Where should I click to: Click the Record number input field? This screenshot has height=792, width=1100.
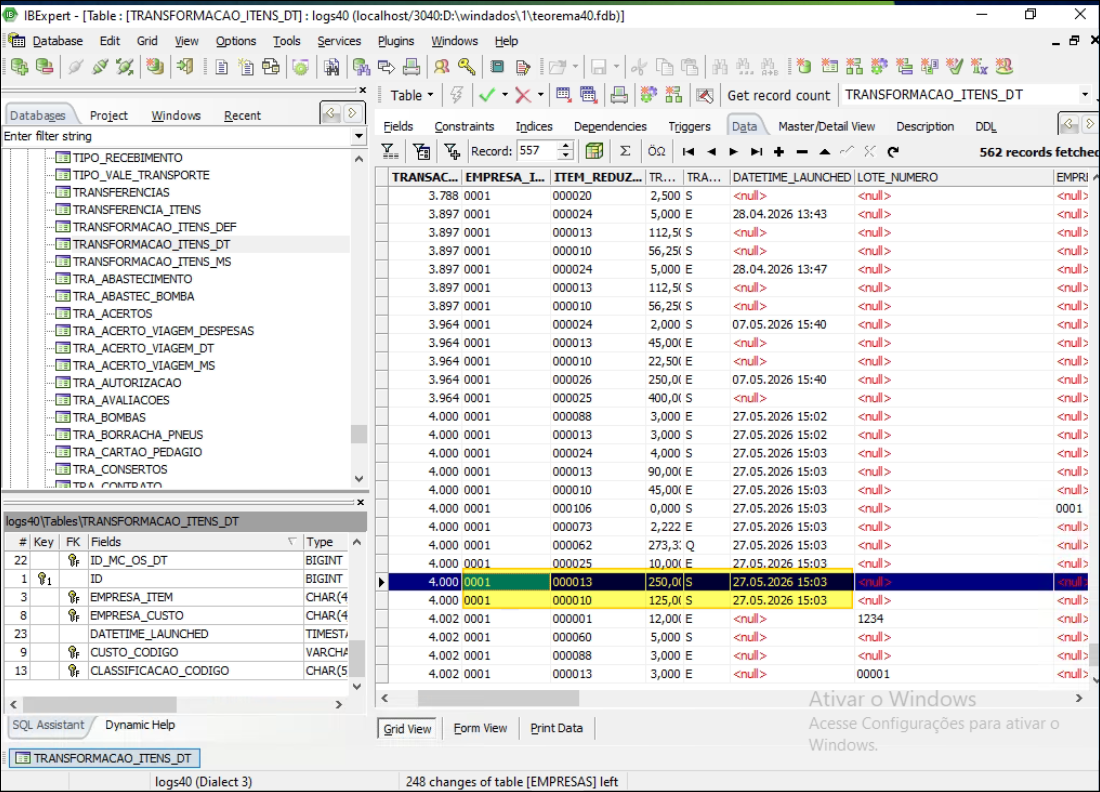(x=537, y=151)
